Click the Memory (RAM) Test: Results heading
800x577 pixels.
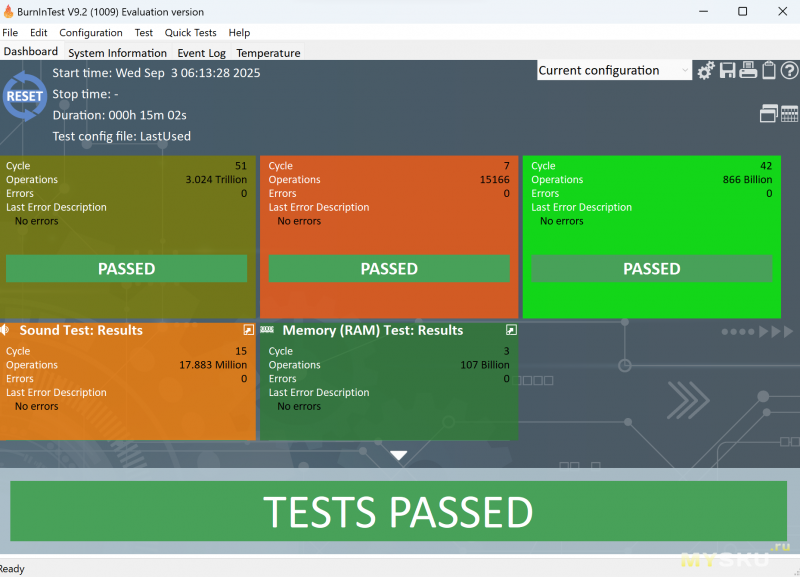(373, 330)
